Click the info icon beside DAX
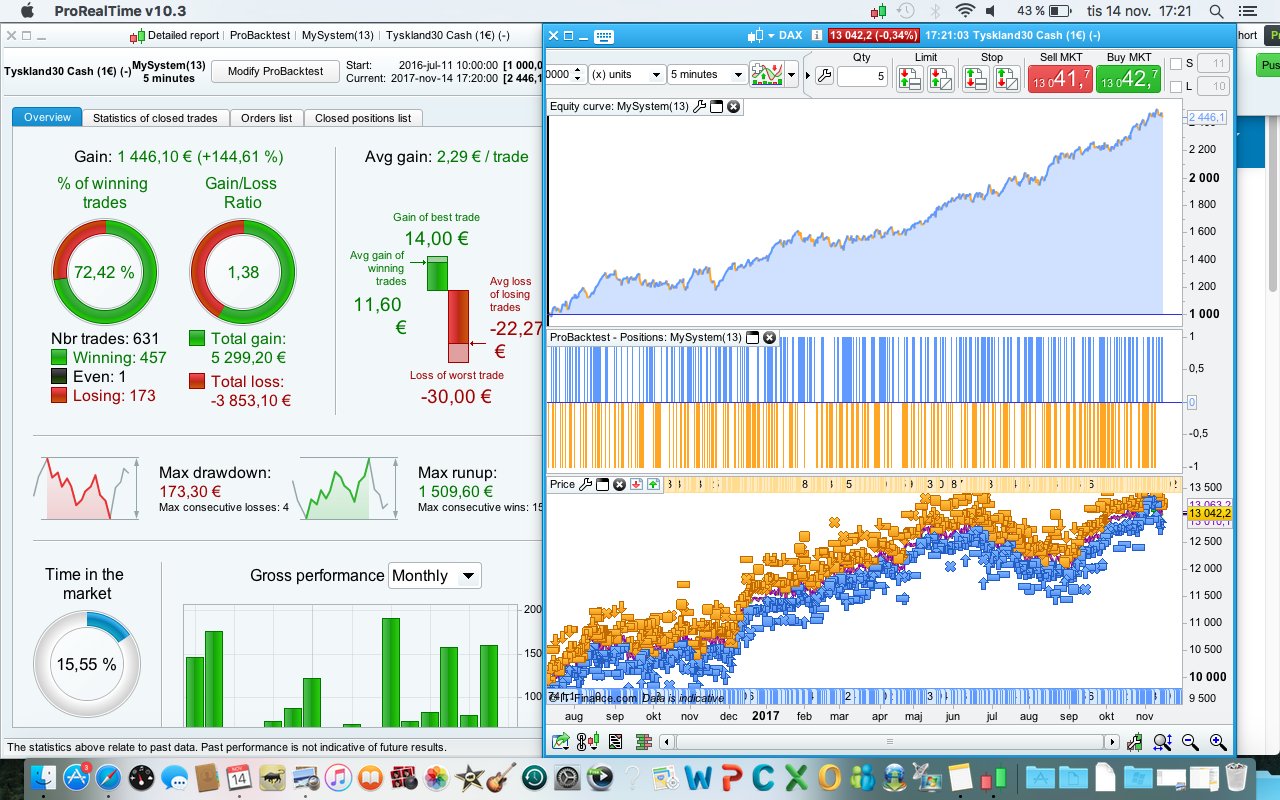The height and width of the screenshot is (800, 1280). tap(817, 35)
